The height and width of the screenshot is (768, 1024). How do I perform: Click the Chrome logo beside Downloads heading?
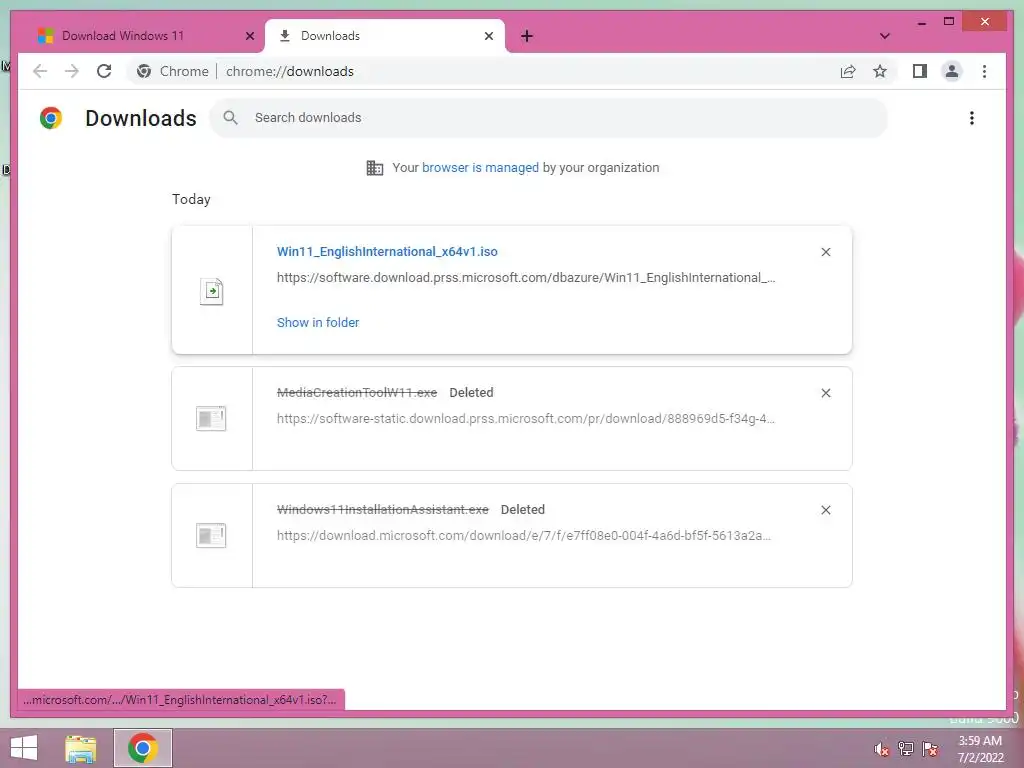coord(51,118)
